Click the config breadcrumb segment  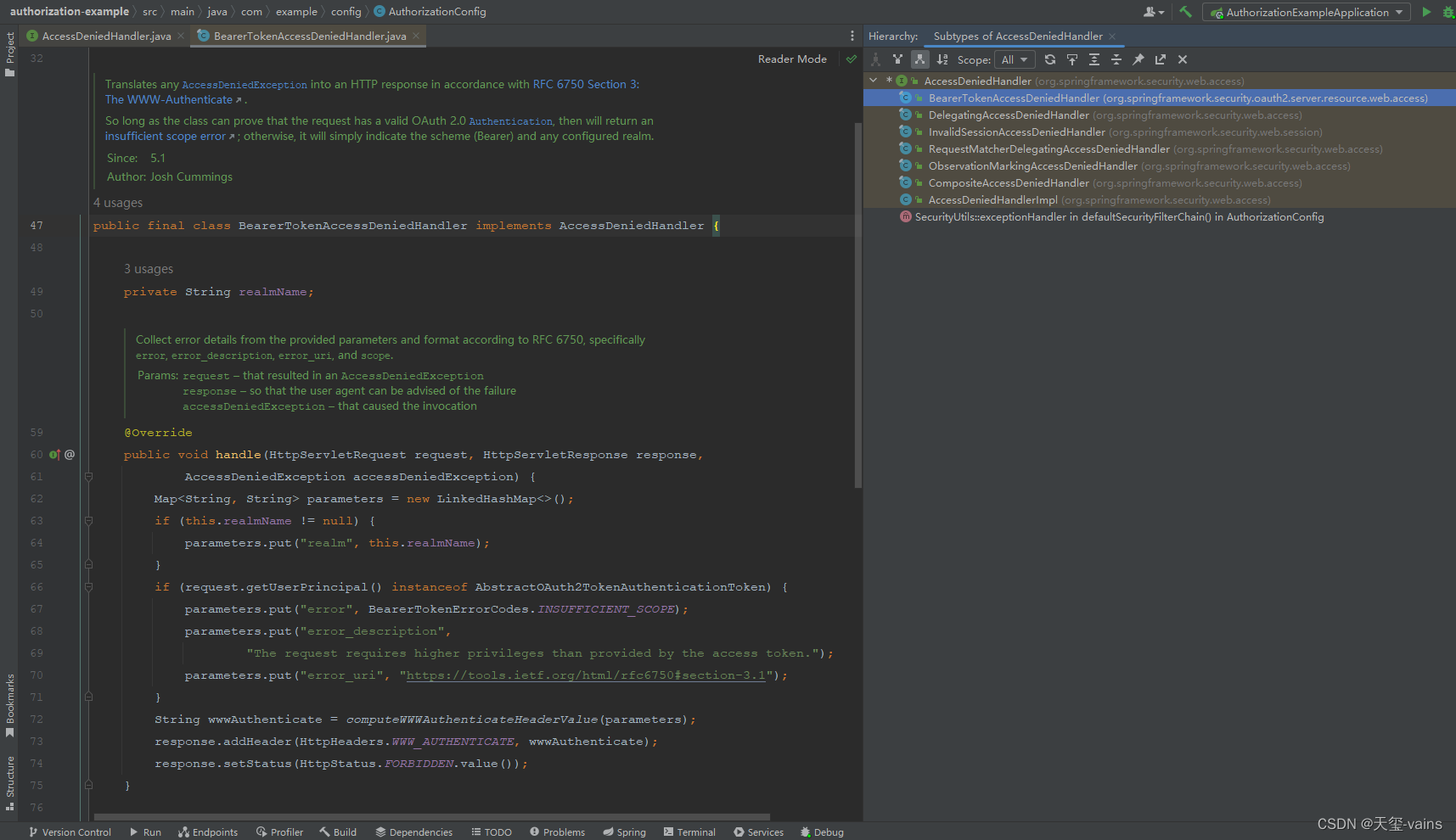[346, 12]
